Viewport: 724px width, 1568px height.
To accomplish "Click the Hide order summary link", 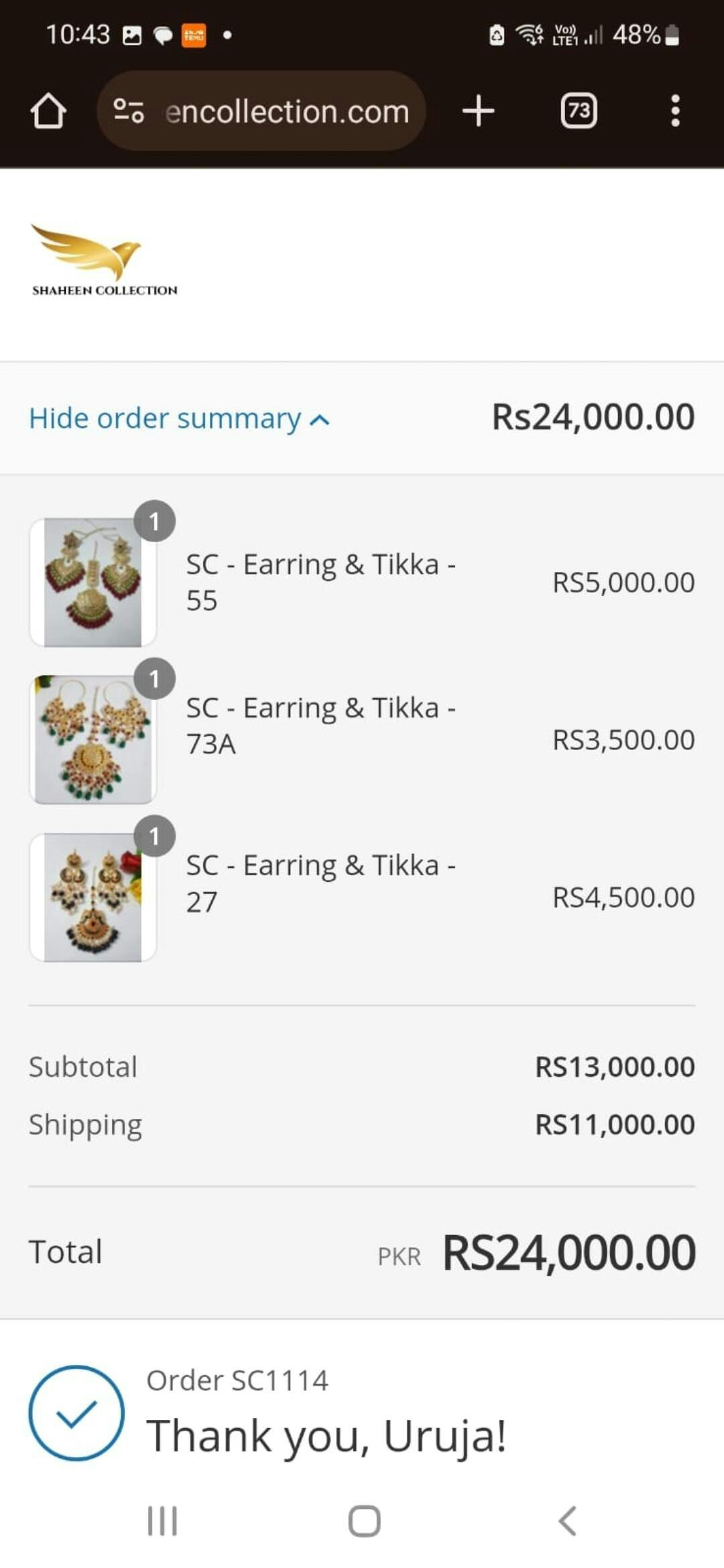I will [x=165, y=419].
